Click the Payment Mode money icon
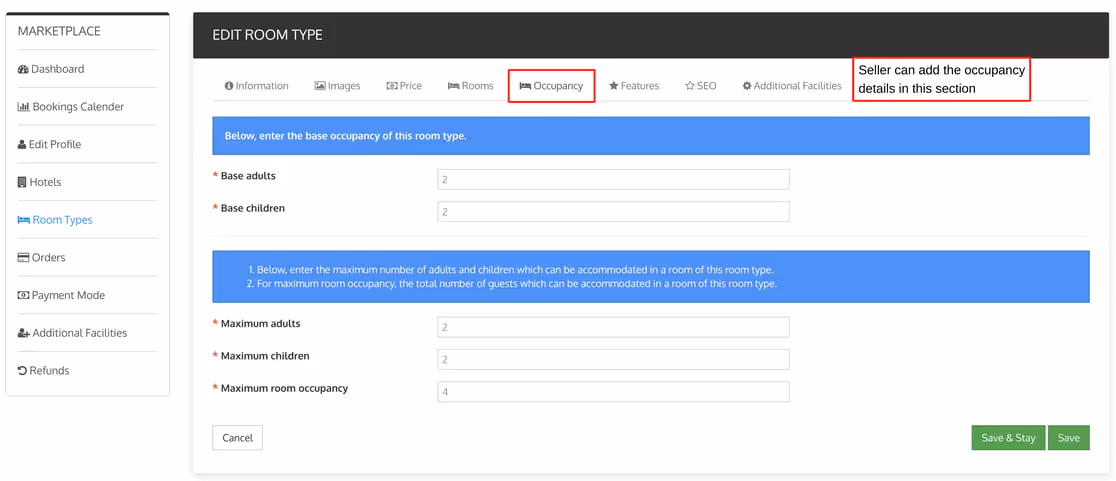Screen dimensions: 1116x481 [23, 296]
